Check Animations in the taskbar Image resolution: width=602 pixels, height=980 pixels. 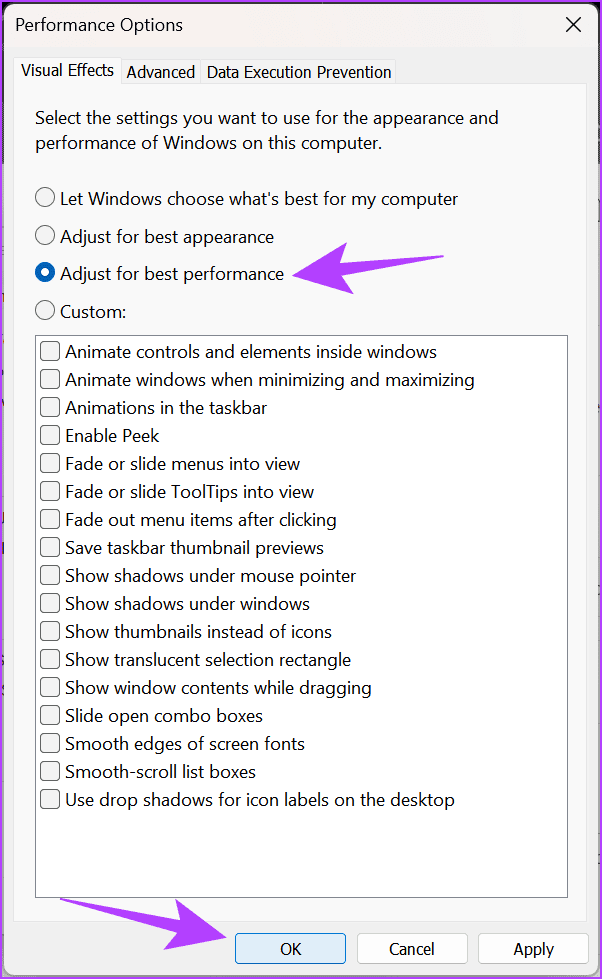tap(50, 408)
